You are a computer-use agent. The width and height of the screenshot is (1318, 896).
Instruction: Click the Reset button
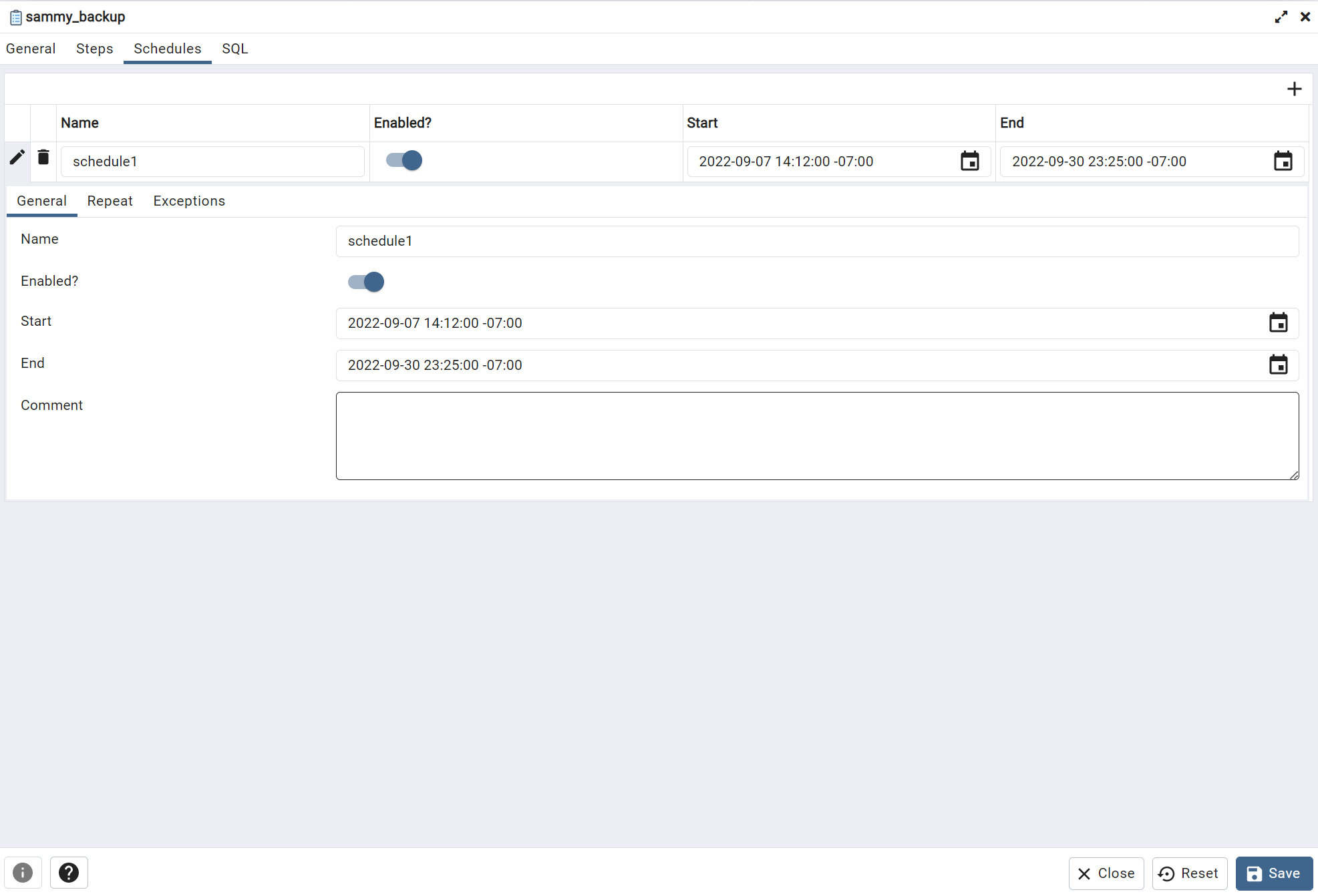pyautogui.click(x=1190, y=873)
